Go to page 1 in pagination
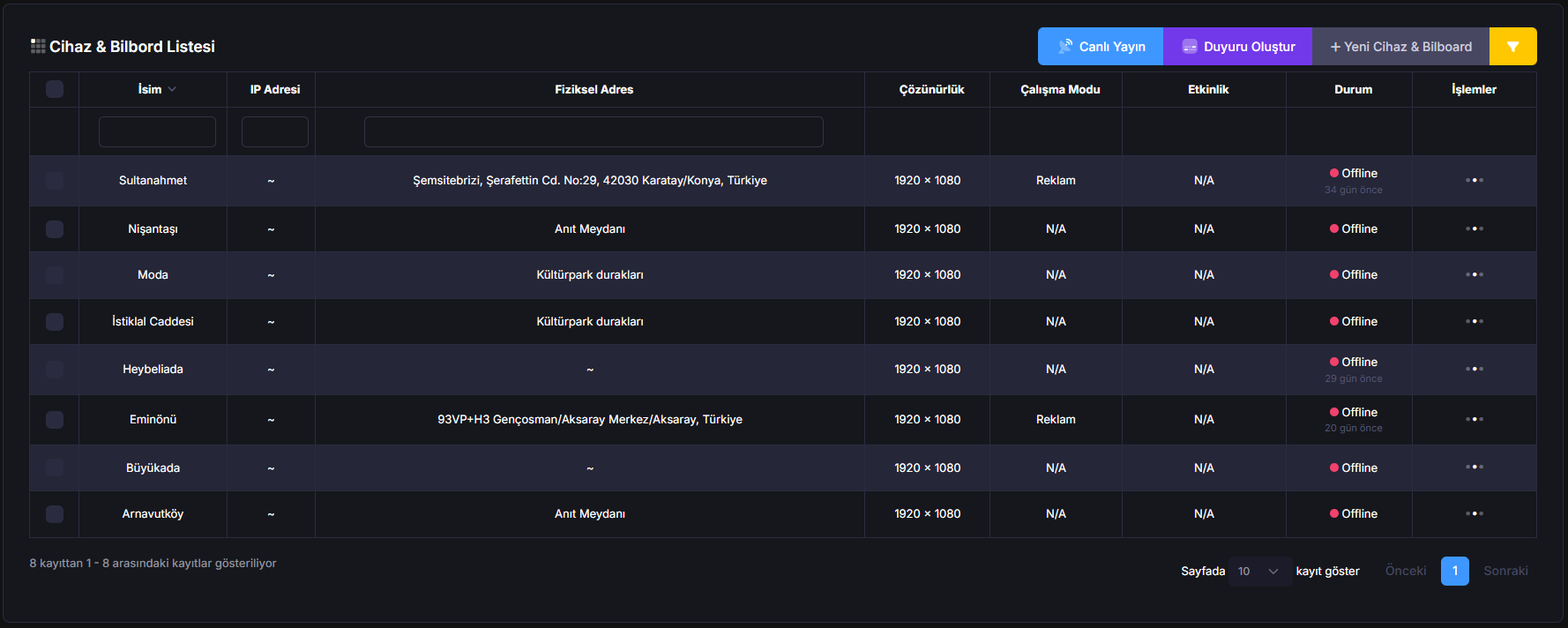This screenshot has width=1568, height=628. click(1454, 572)
